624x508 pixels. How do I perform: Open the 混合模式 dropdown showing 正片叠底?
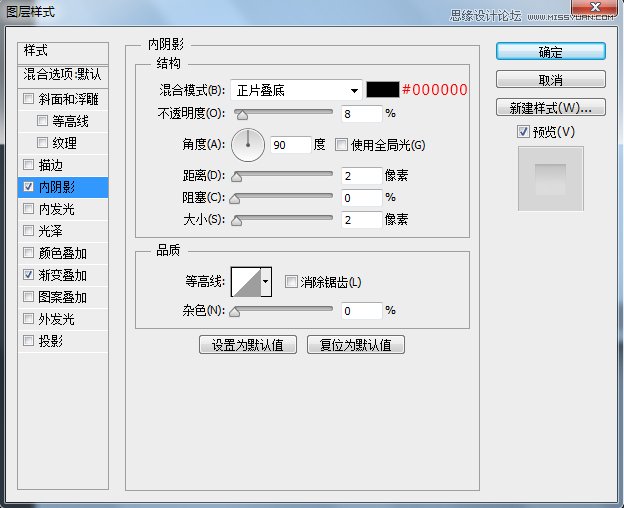coord(296,90)
